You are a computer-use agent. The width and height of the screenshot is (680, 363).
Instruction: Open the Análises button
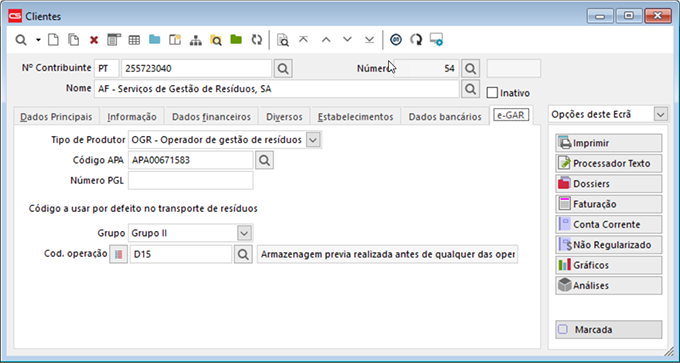click(608, 285)
